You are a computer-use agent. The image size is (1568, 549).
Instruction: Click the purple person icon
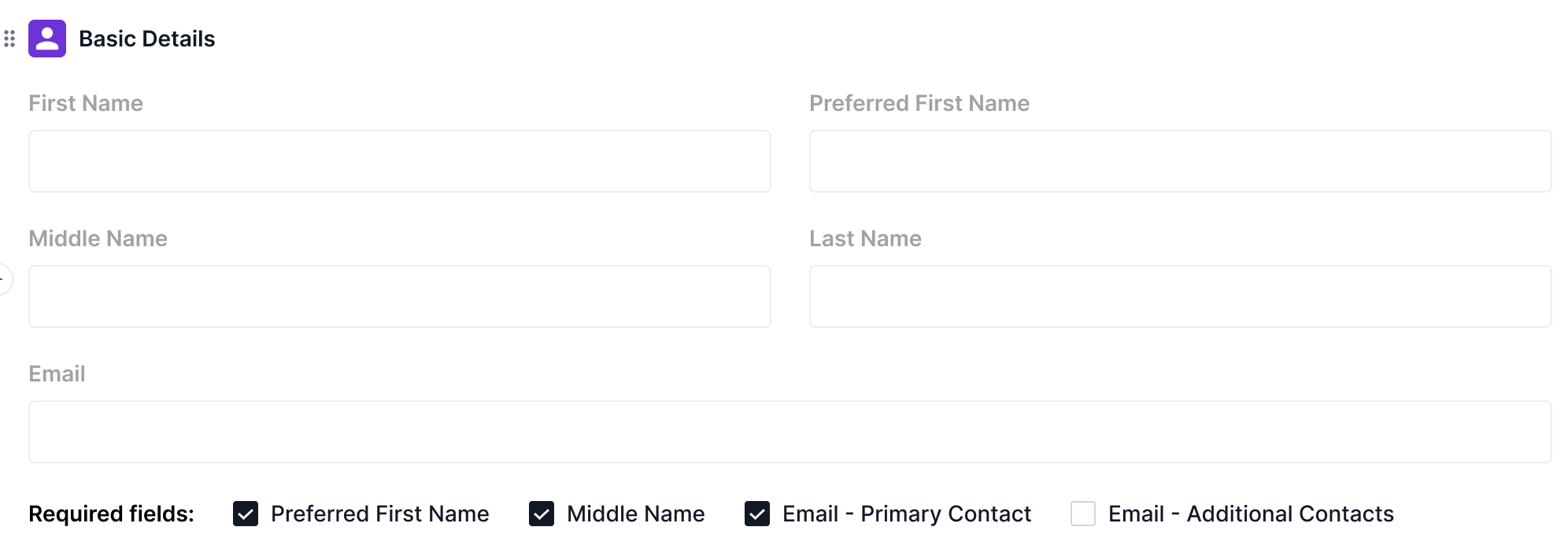point(47,39)
